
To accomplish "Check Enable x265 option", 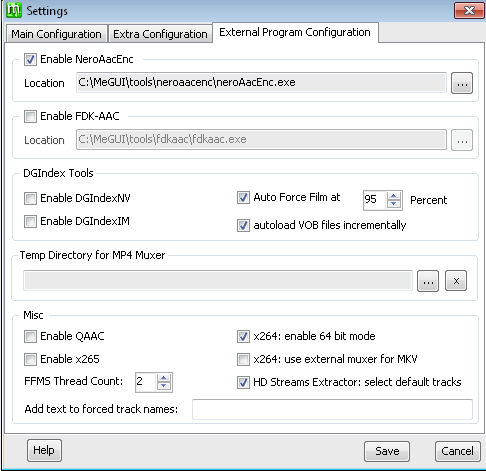I will tap(30, 359).
